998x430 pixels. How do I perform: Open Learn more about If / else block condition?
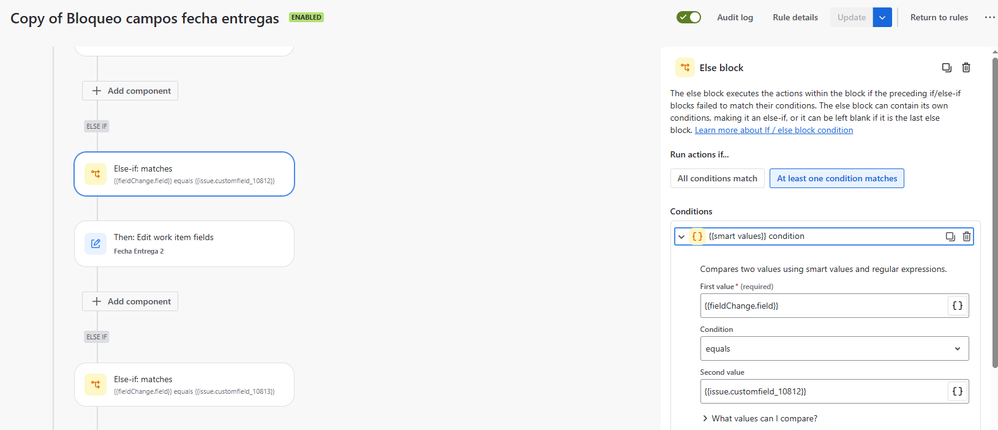[x=774, y=130]
